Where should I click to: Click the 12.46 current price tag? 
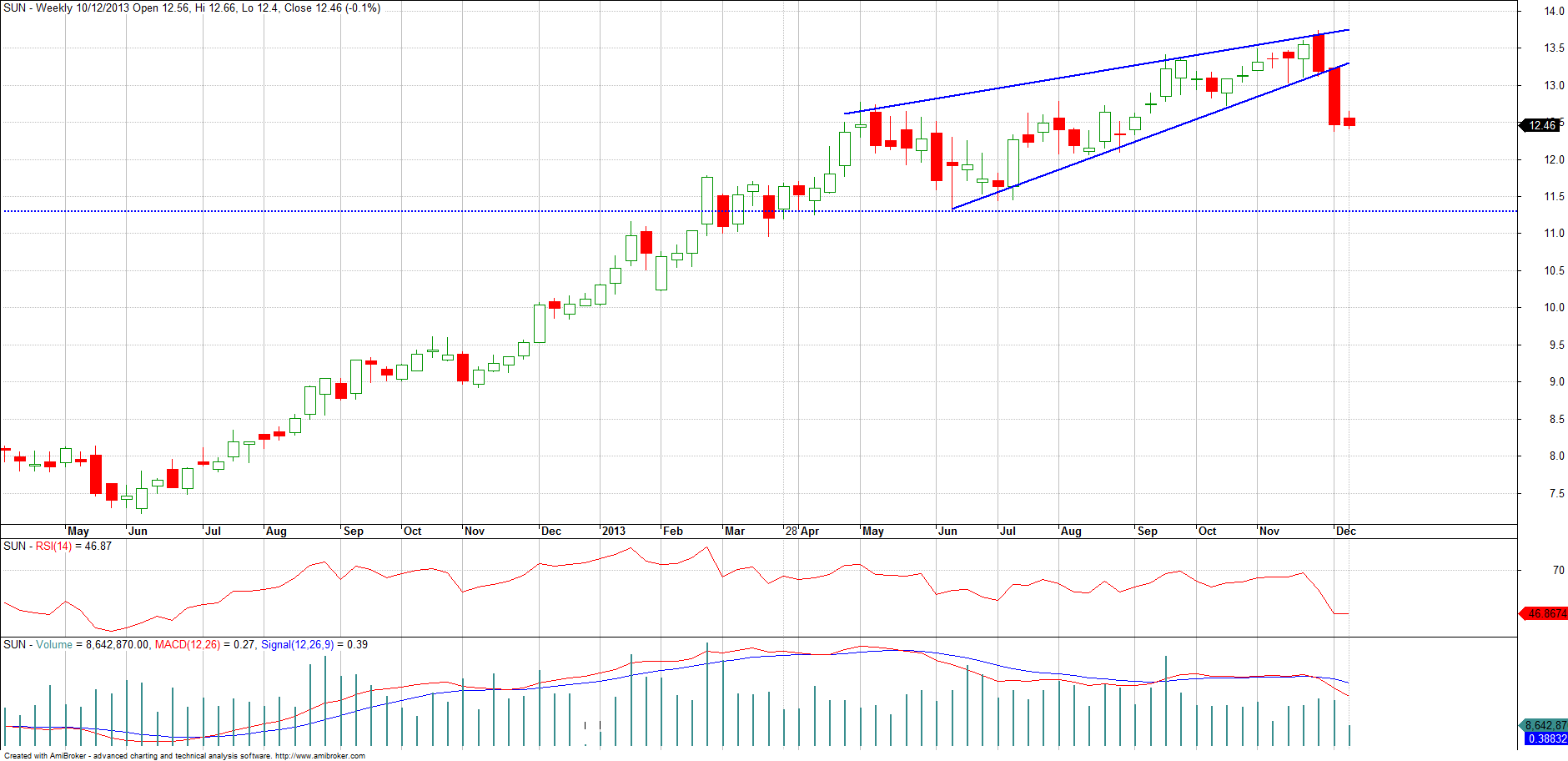click(x=1541, y=125)
